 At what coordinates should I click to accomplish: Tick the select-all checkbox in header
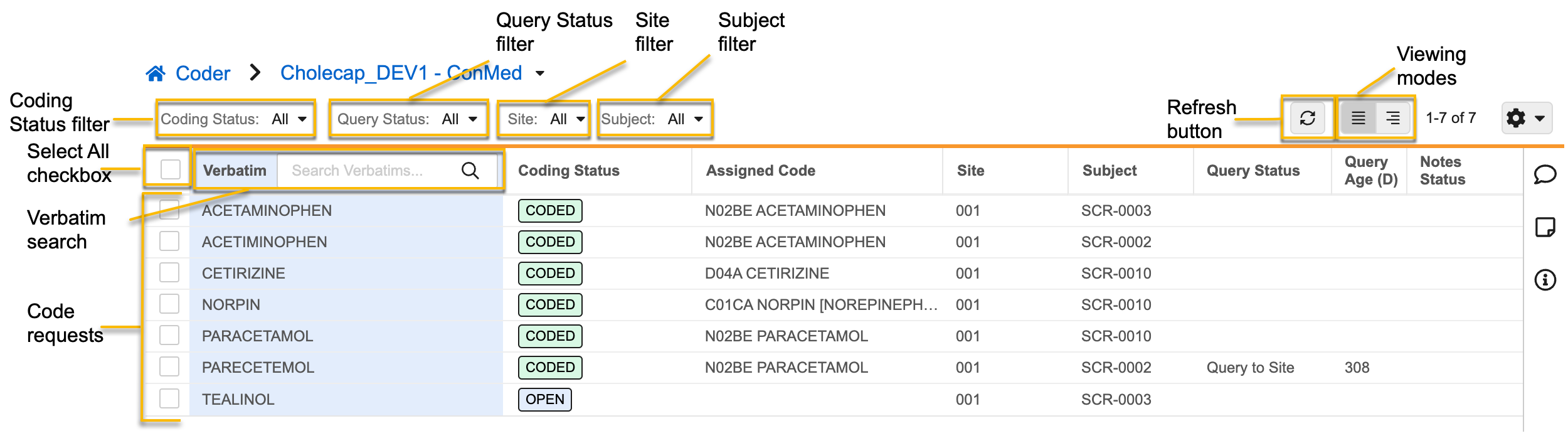coord(170,169)
